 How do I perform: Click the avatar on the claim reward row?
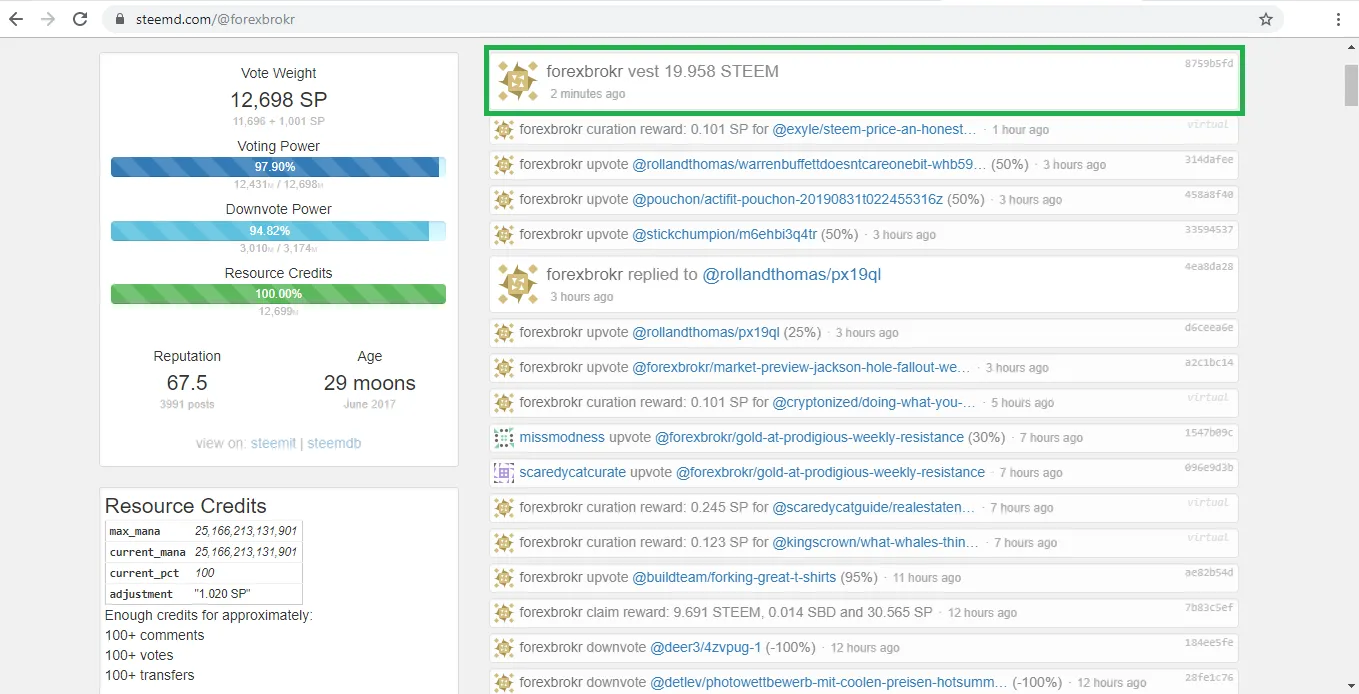point(504,613)
